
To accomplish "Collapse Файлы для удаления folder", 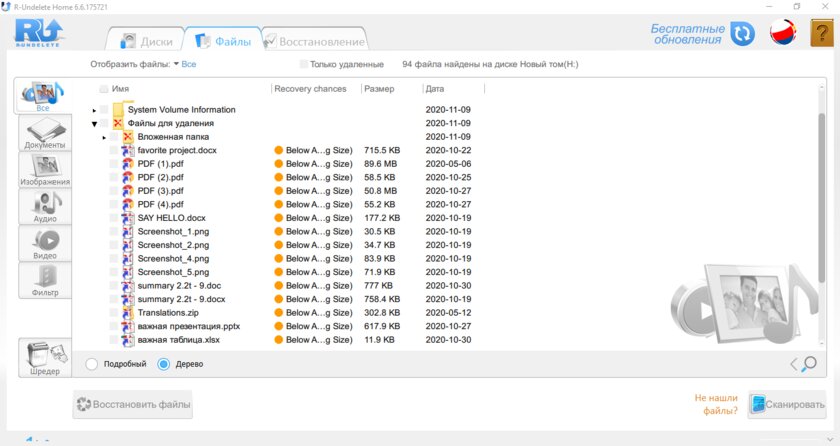I will pos(94,124).
